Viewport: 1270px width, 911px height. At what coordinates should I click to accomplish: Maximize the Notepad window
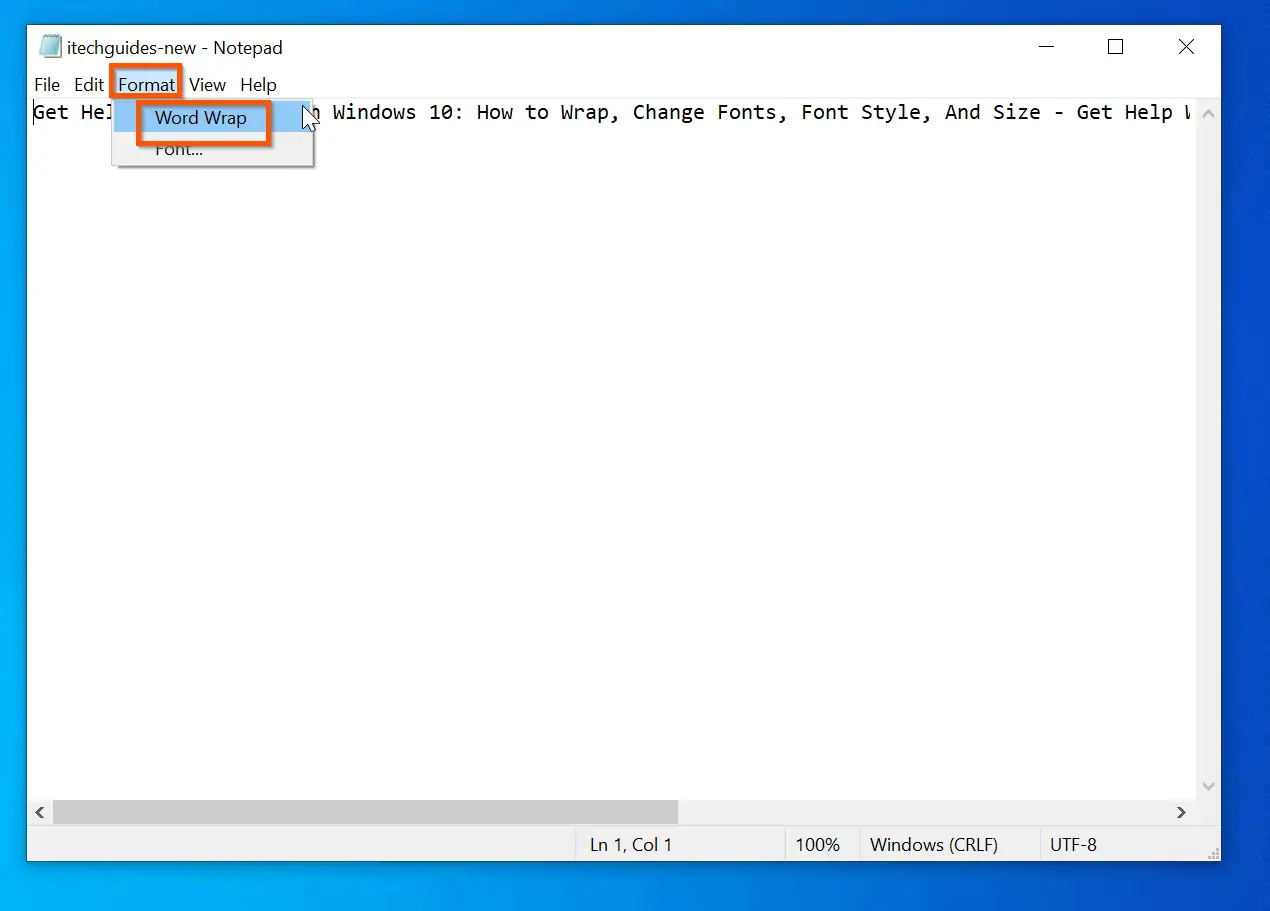(x=1116, y=47)
